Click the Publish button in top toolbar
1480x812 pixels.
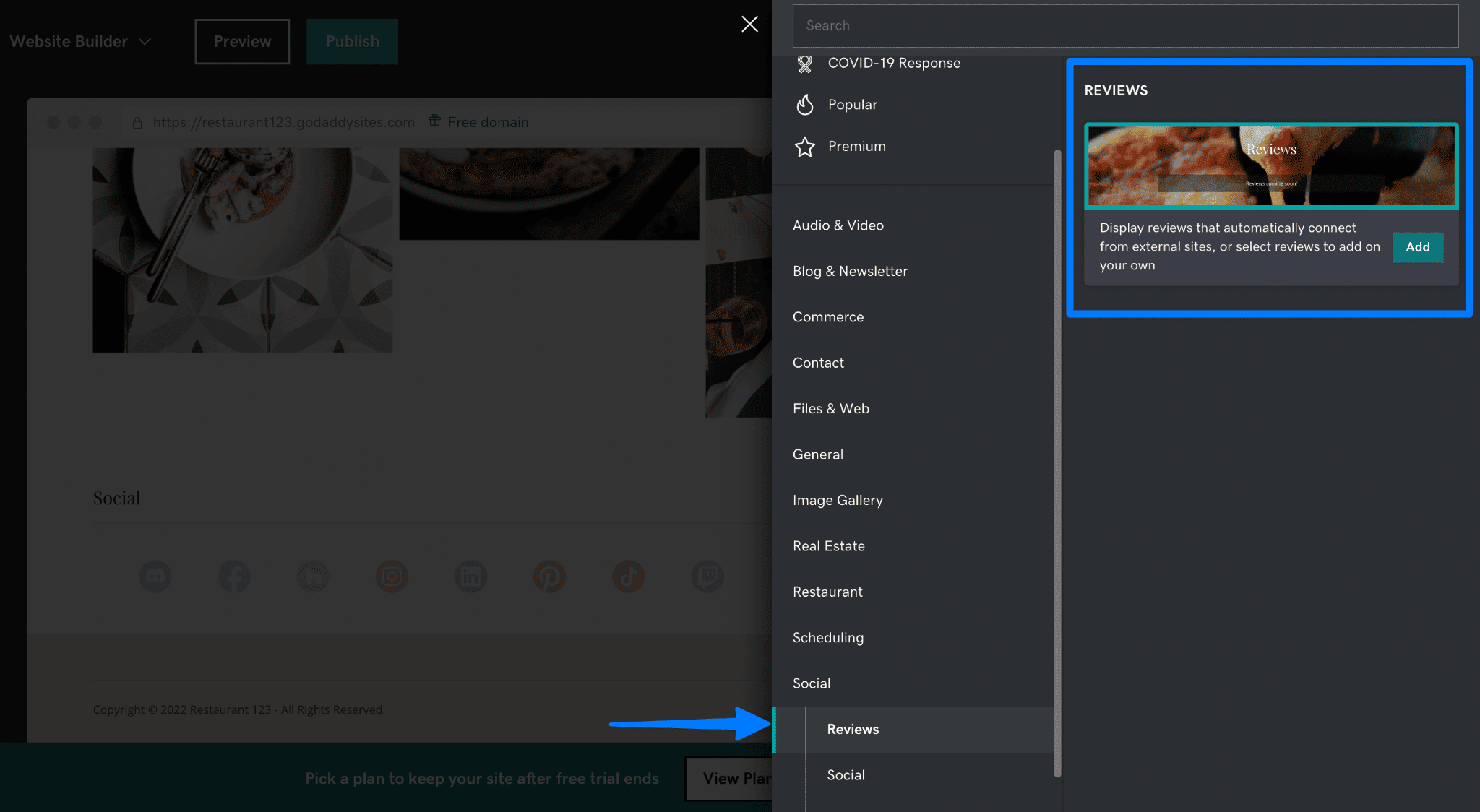[352, 41]
